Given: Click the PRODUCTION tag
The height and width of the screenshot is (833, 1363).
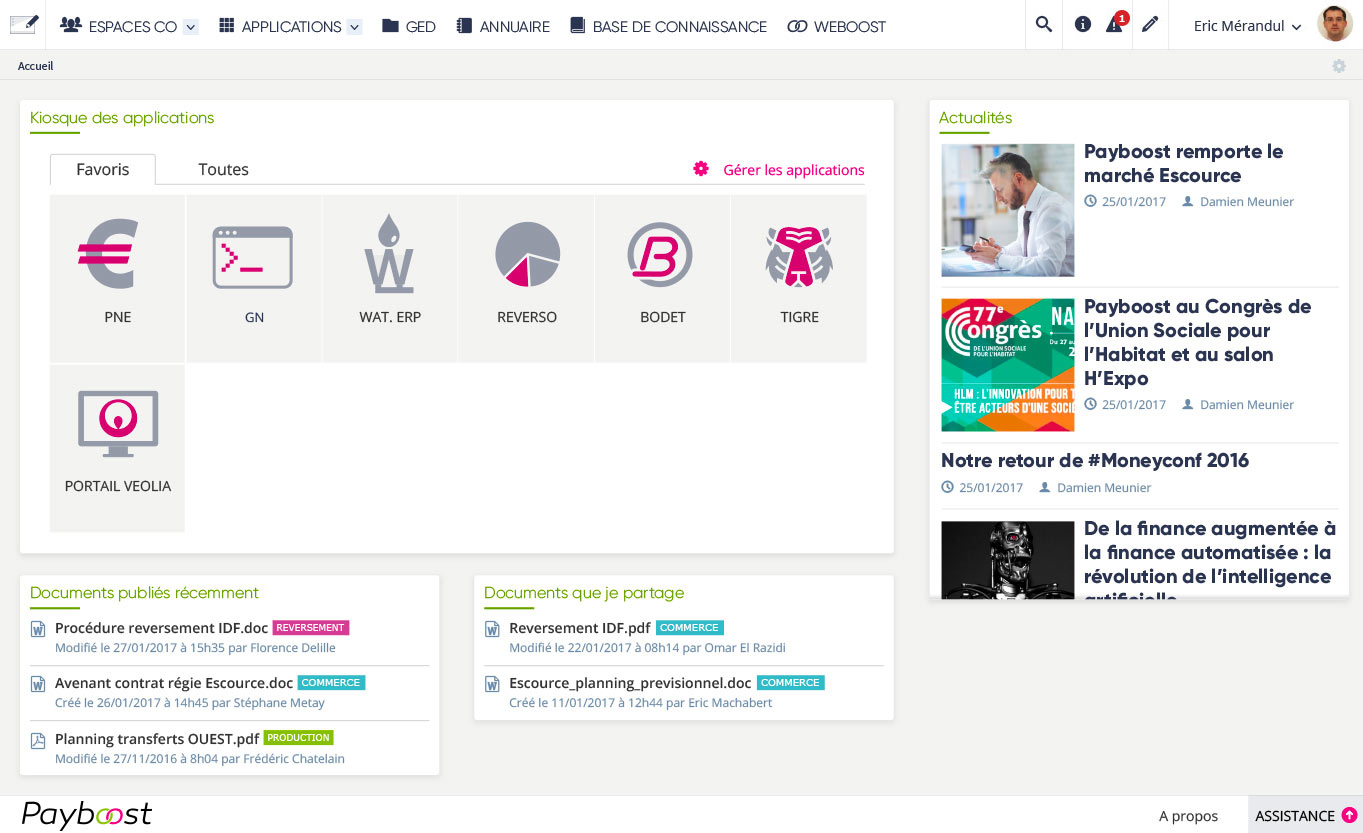Looking at the screenshot, I should point(298,738).
